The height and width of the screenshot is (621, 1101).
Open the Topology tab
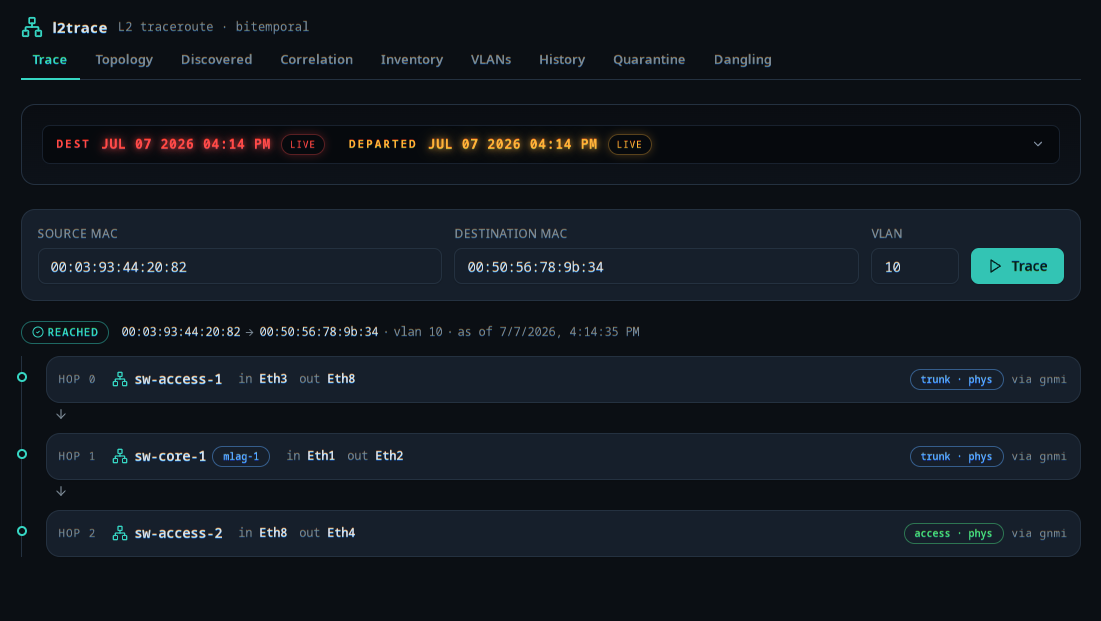124,60
